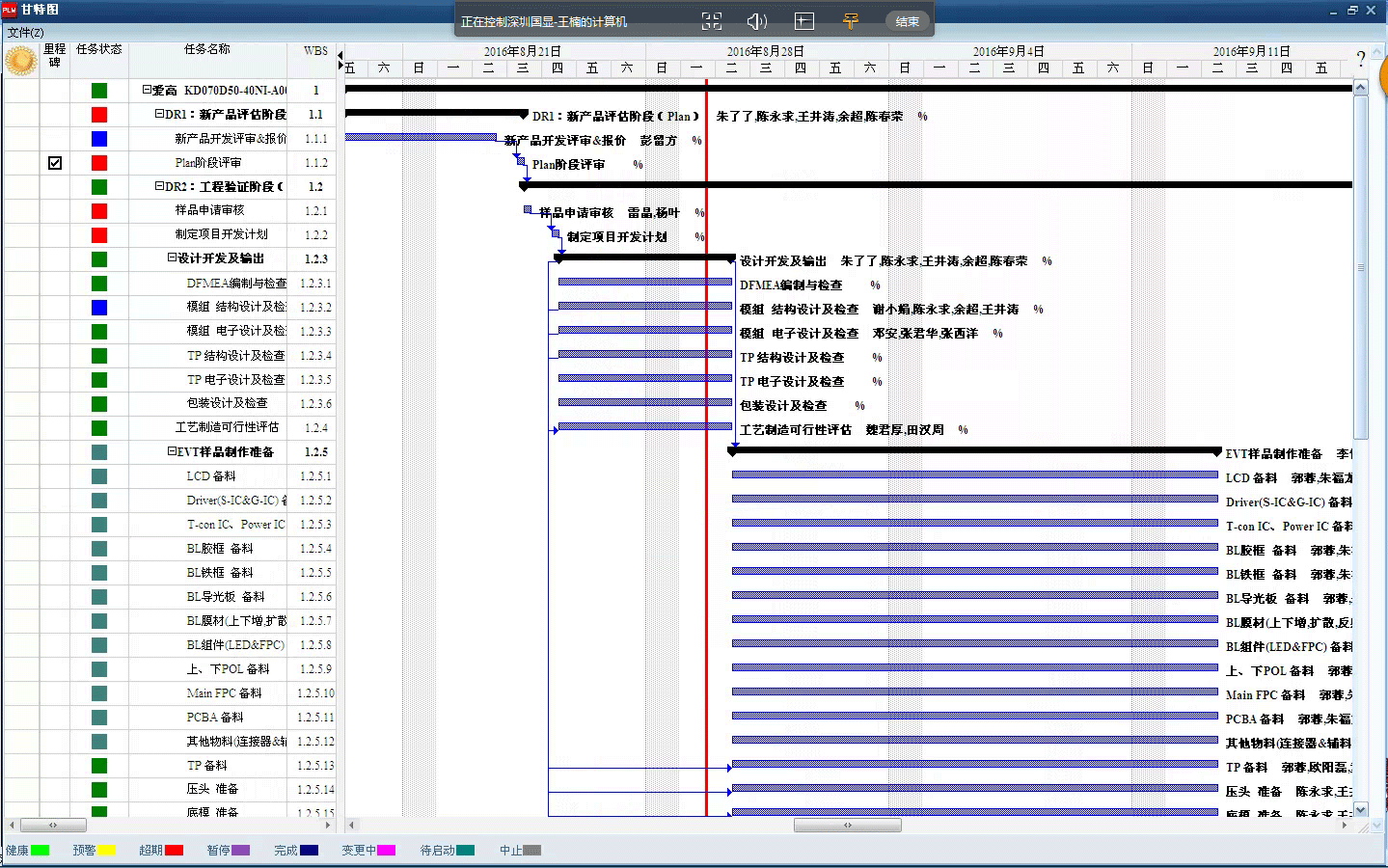Click the sunflower icon in the table header
This screenshot has height=868, width=1388.
pos(20,60)
